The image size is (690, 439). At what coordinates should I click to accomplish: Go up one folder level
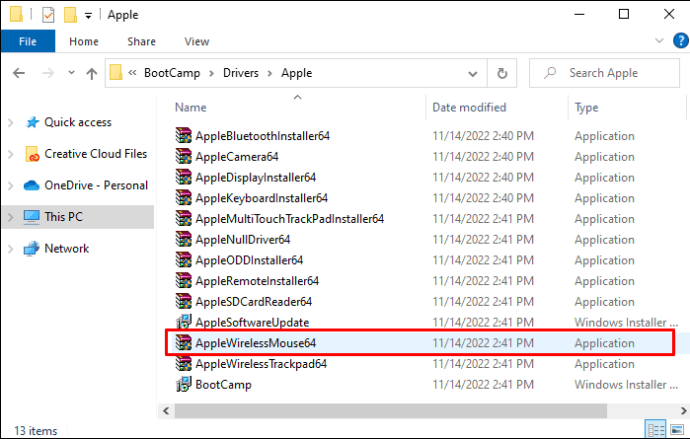click(x=92, y=73)
